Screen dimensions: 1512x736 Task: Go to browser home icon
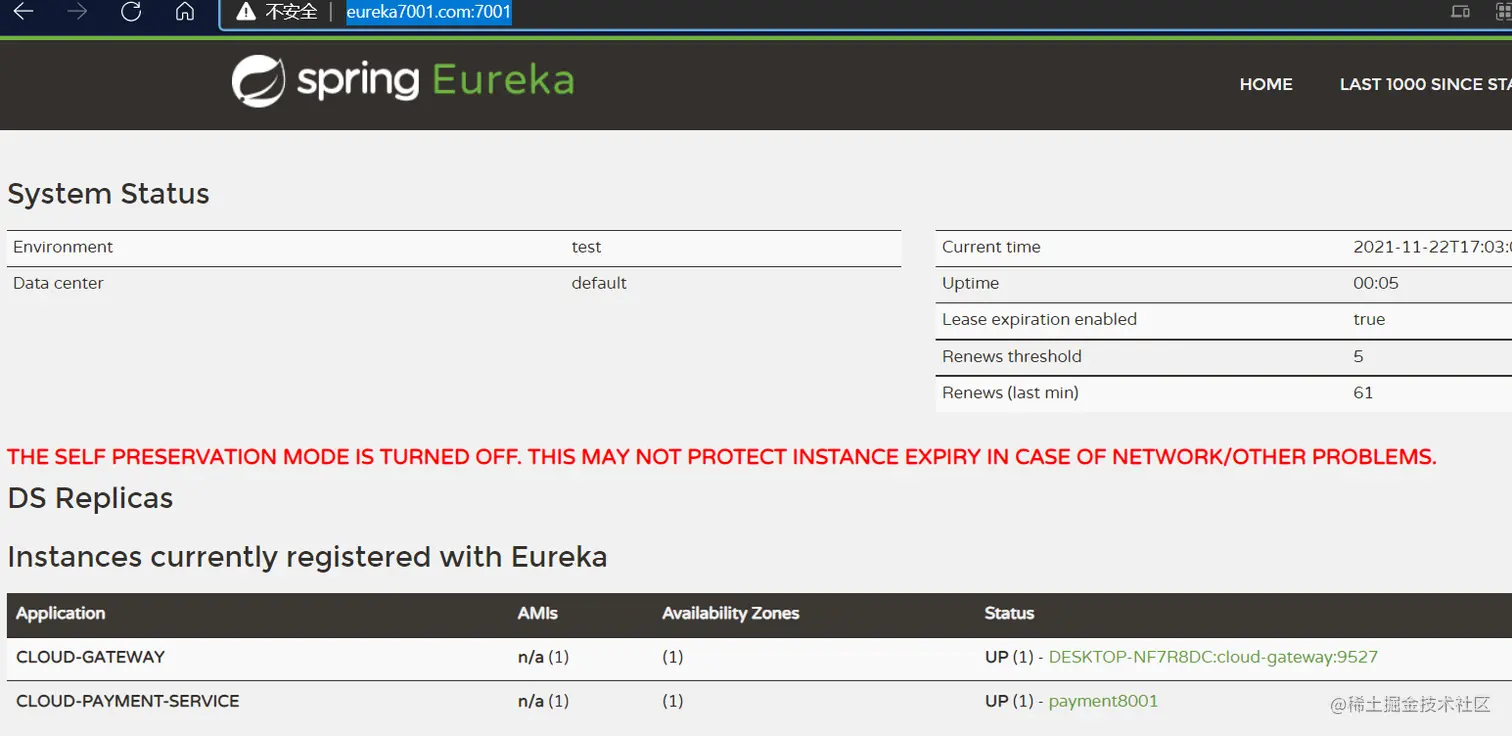tap(184, 11)
